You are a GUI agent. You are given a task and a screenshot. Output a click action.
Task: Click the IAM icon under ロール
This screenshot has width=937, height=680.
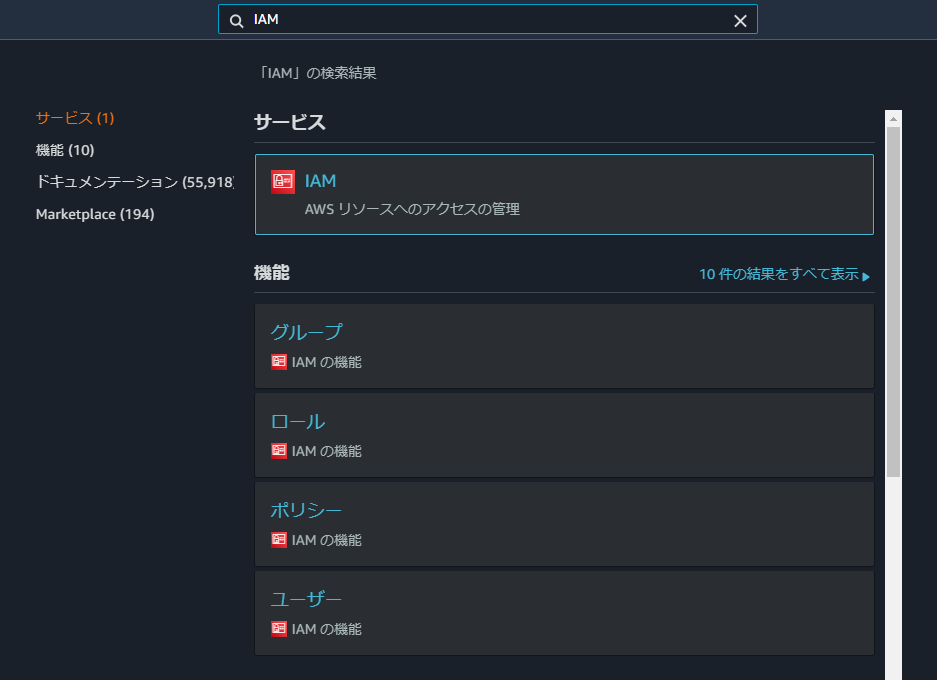(278, 451)
